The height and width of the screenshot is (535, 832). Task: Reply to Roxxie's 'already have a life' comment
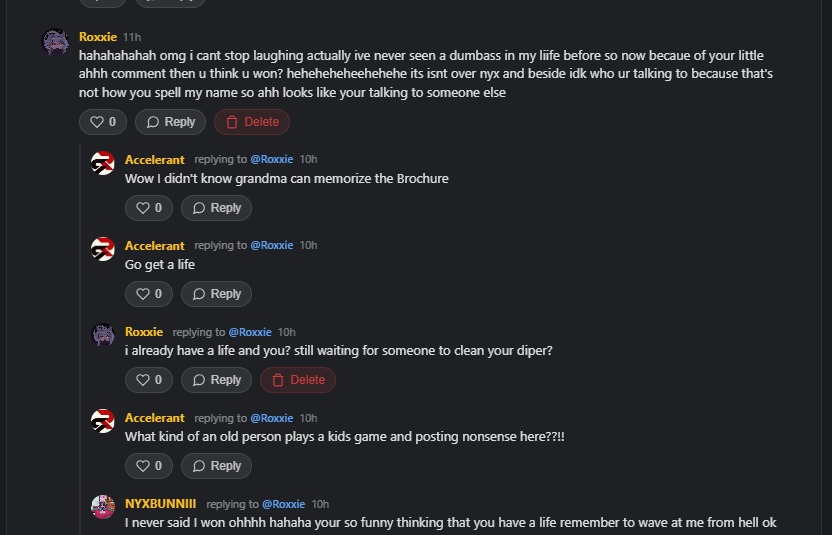coord(216,380)
